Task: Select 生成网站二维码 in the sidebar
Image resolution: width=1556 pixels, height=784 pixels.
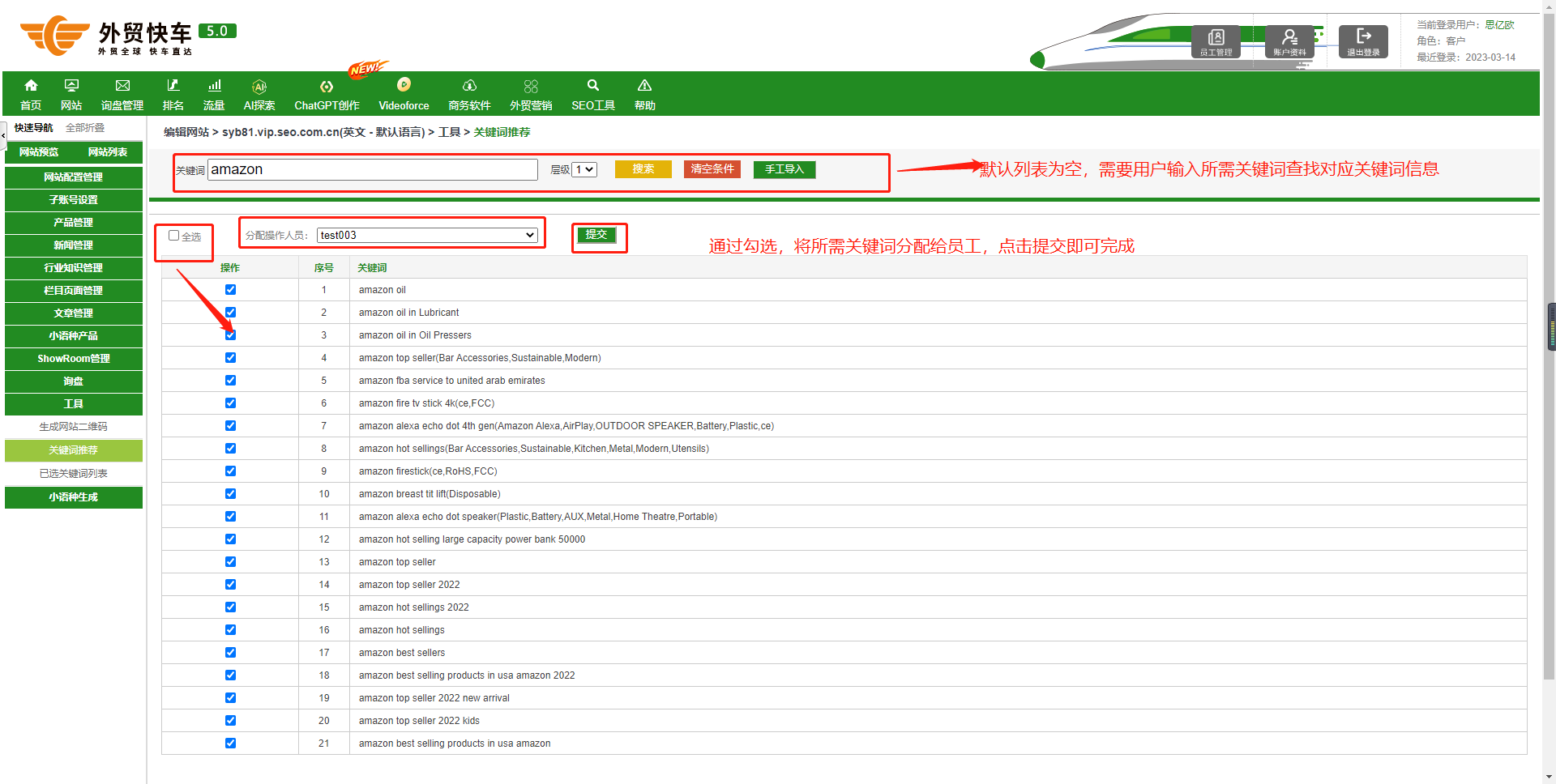Action: [74, 427]
